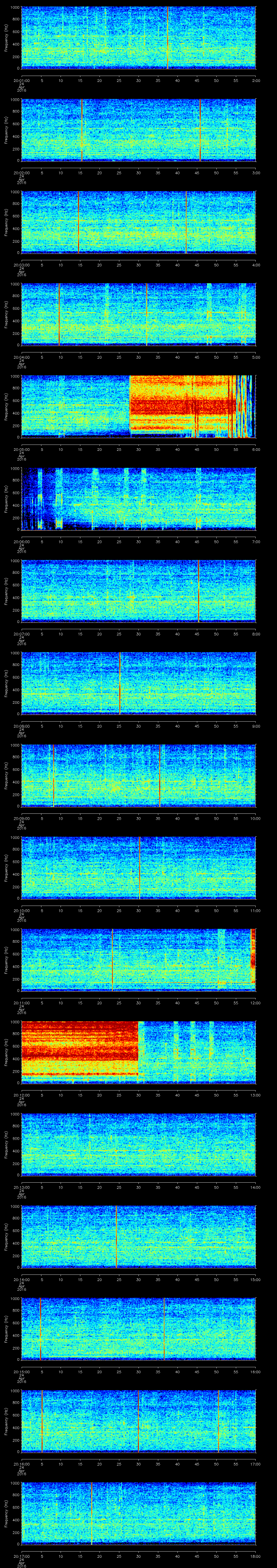Click the 20:02:00 start time label
The height and width of the screenshot is (1568, 277).
tap(21, 173)
